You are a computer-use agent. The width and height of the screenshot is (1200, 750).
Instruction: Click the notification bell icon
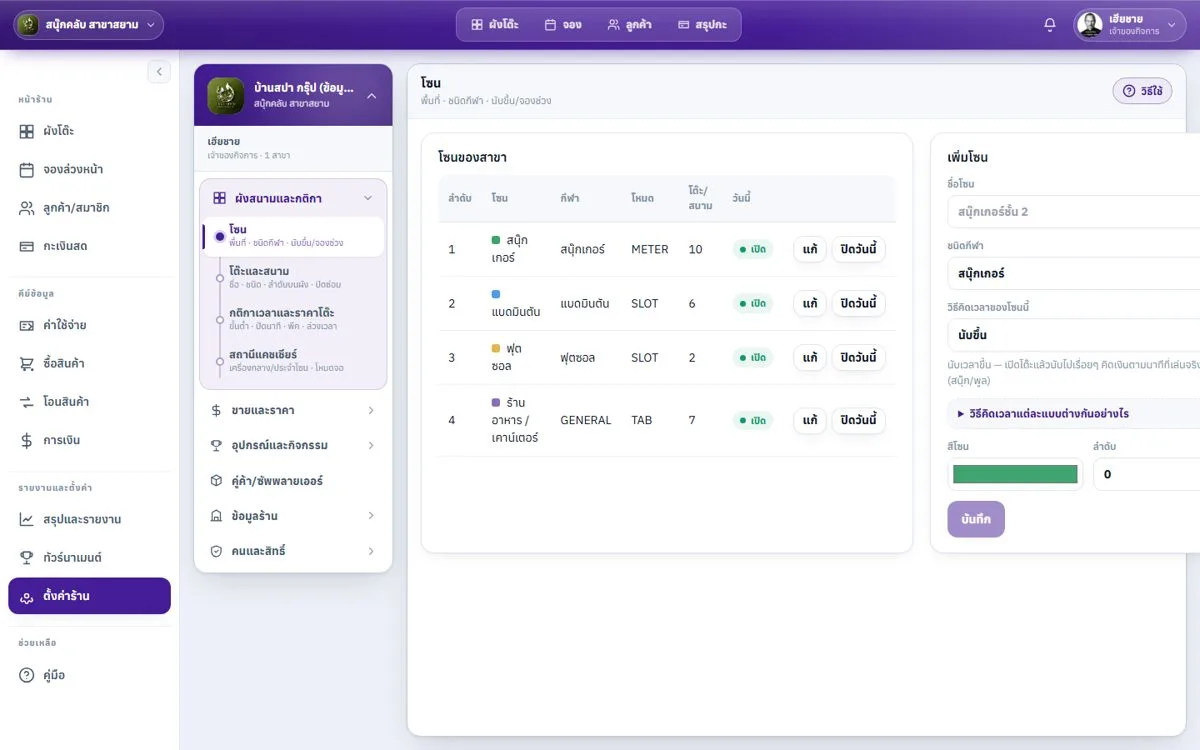tap(1050, 25)
